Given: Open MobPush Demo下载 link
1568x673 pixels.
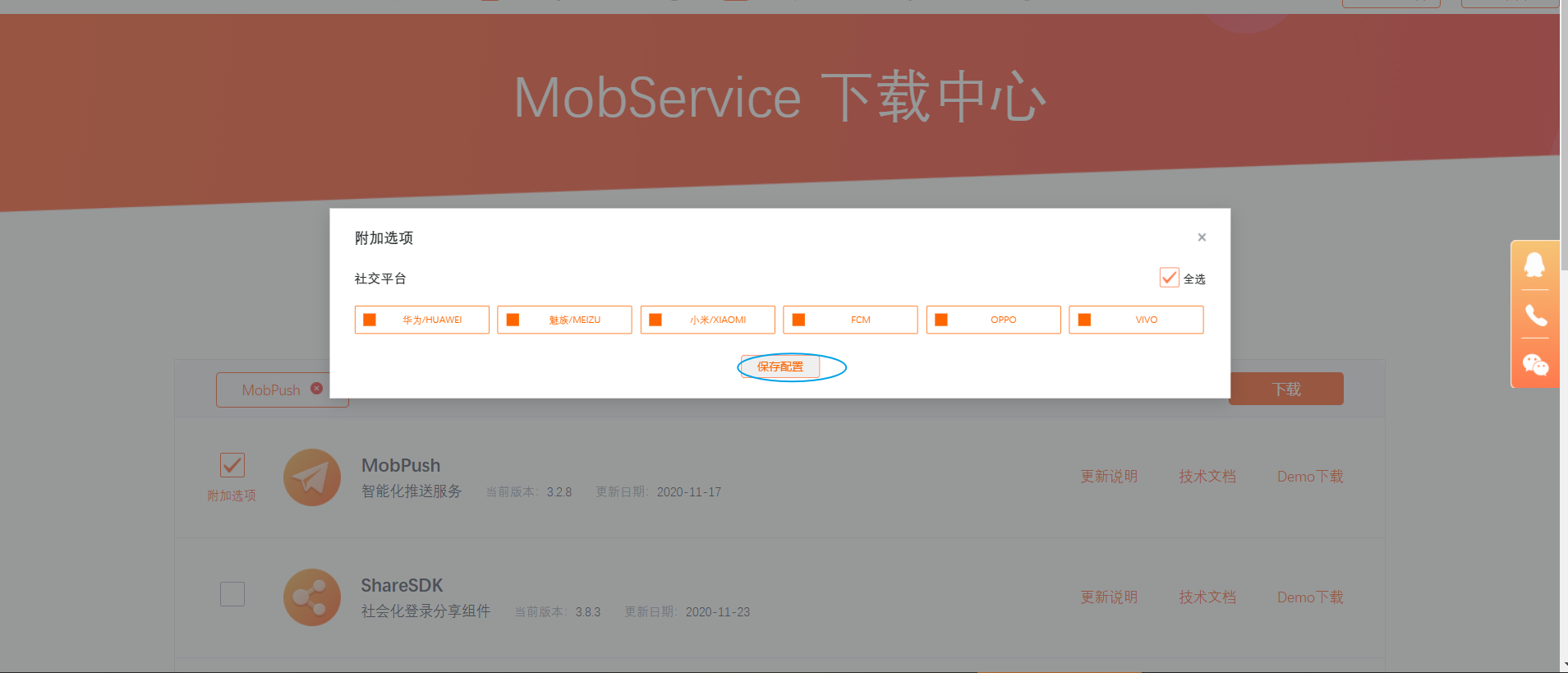Looking at the screenshot, I should pos(1310,477).
